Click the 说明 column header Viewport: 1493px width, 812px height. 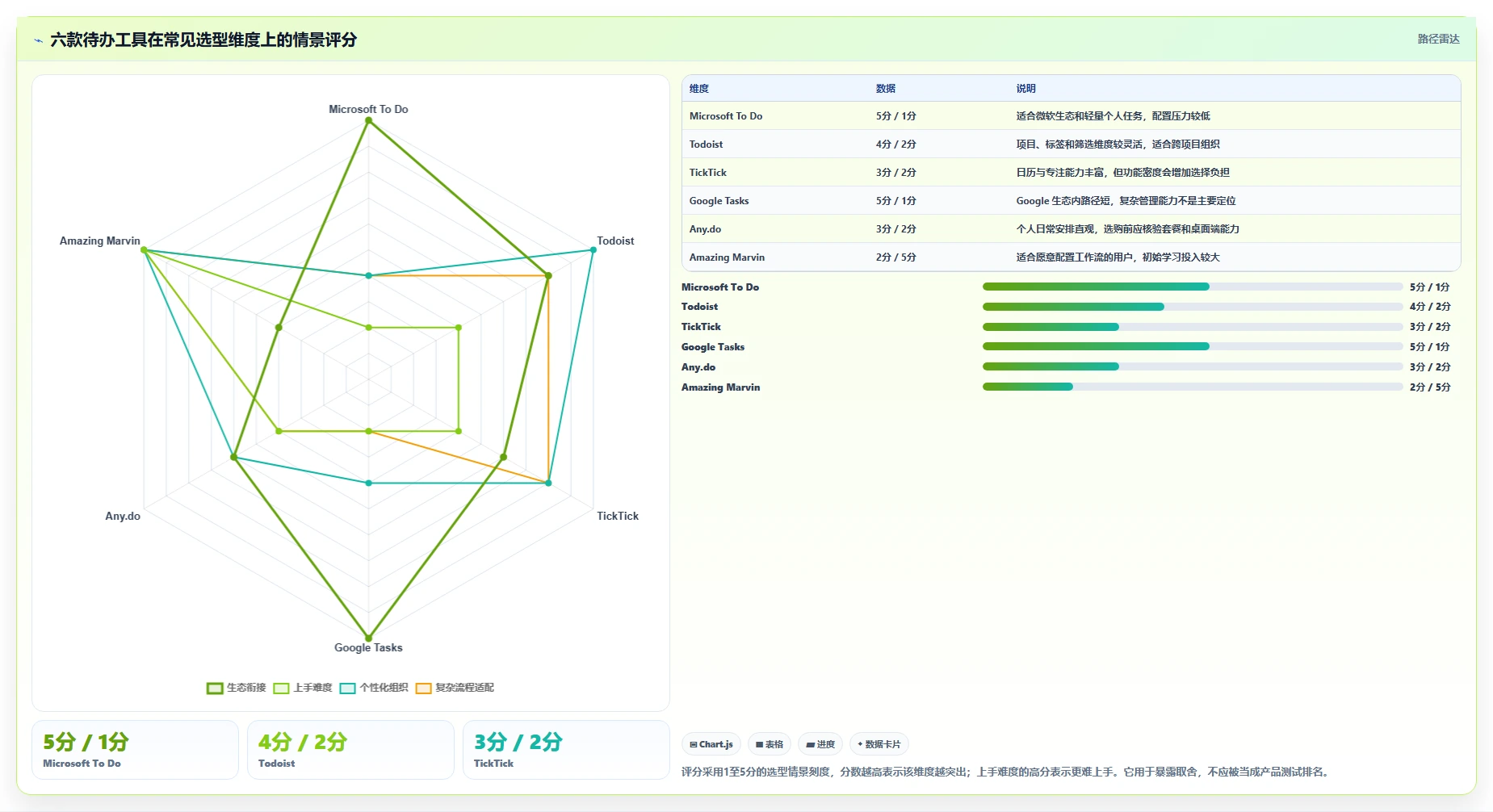coord(1025,89)
